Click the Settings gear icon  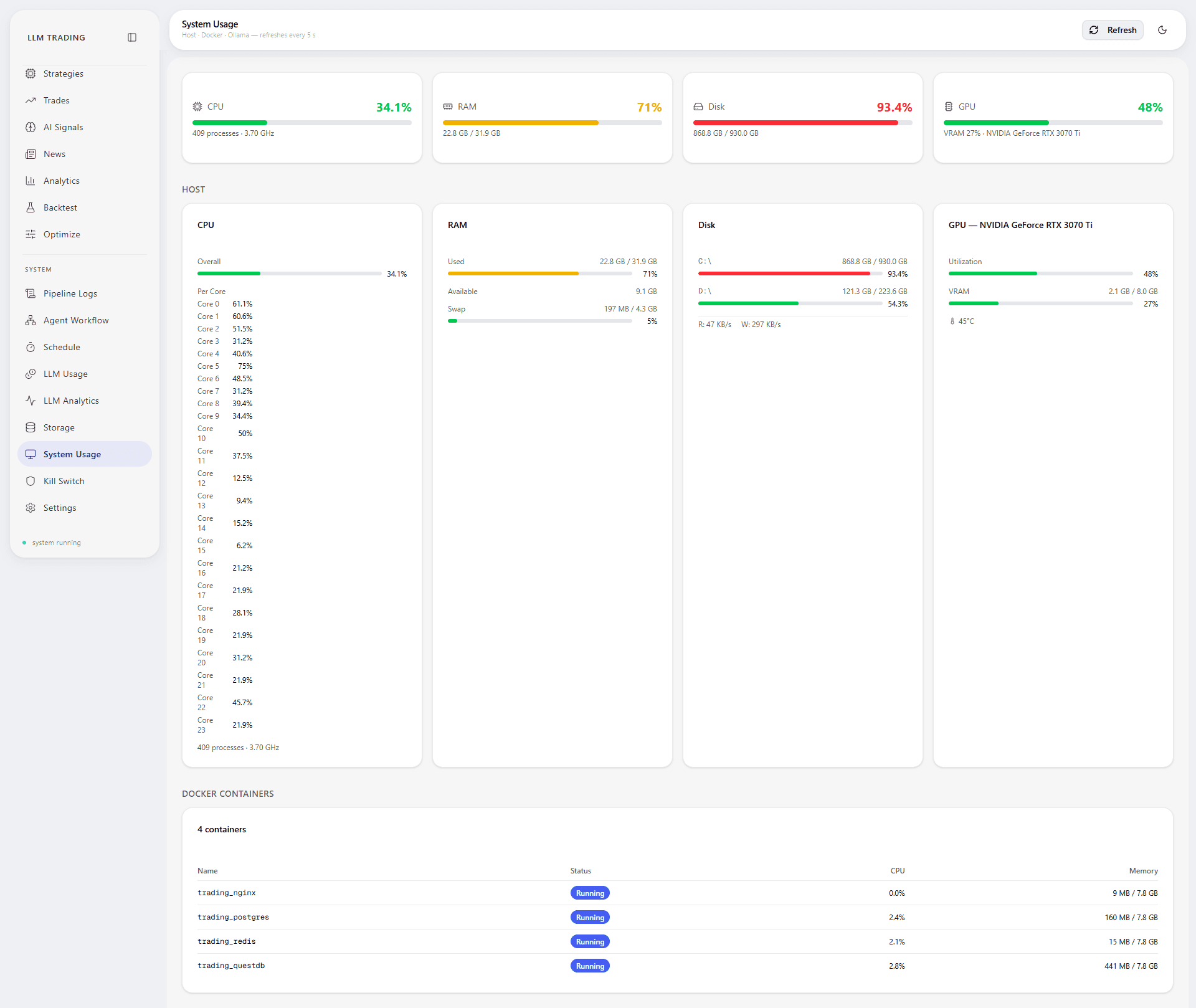click(31, 508)
